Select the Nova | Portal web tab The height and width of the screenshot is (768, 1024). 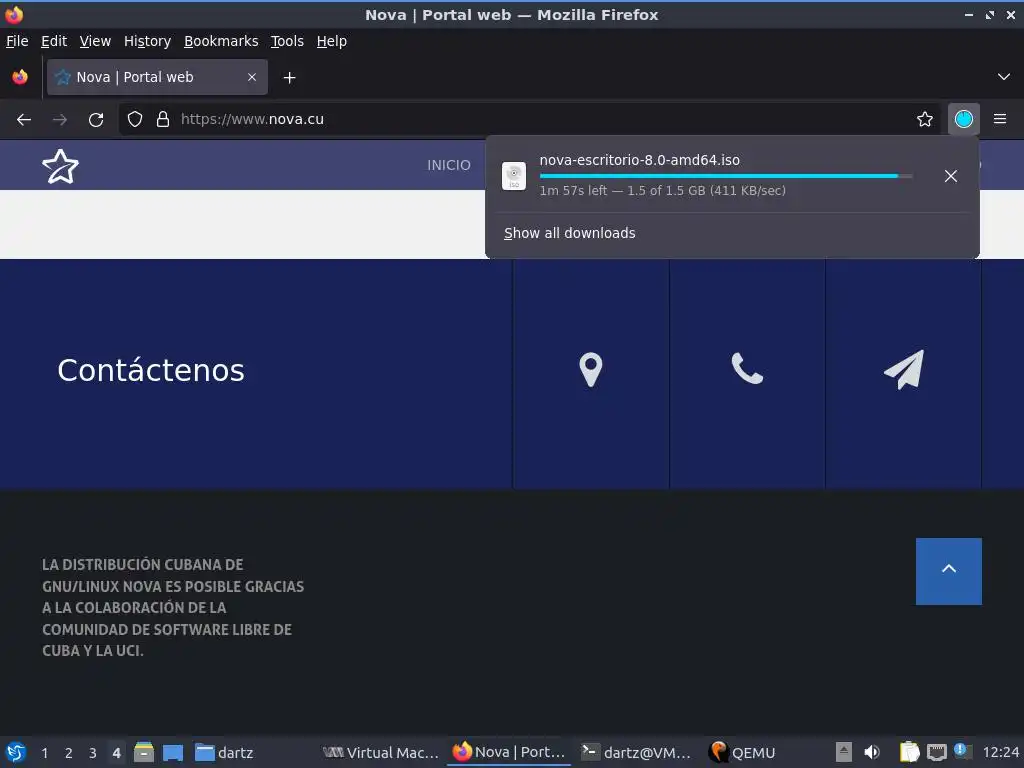click(157, 77)
